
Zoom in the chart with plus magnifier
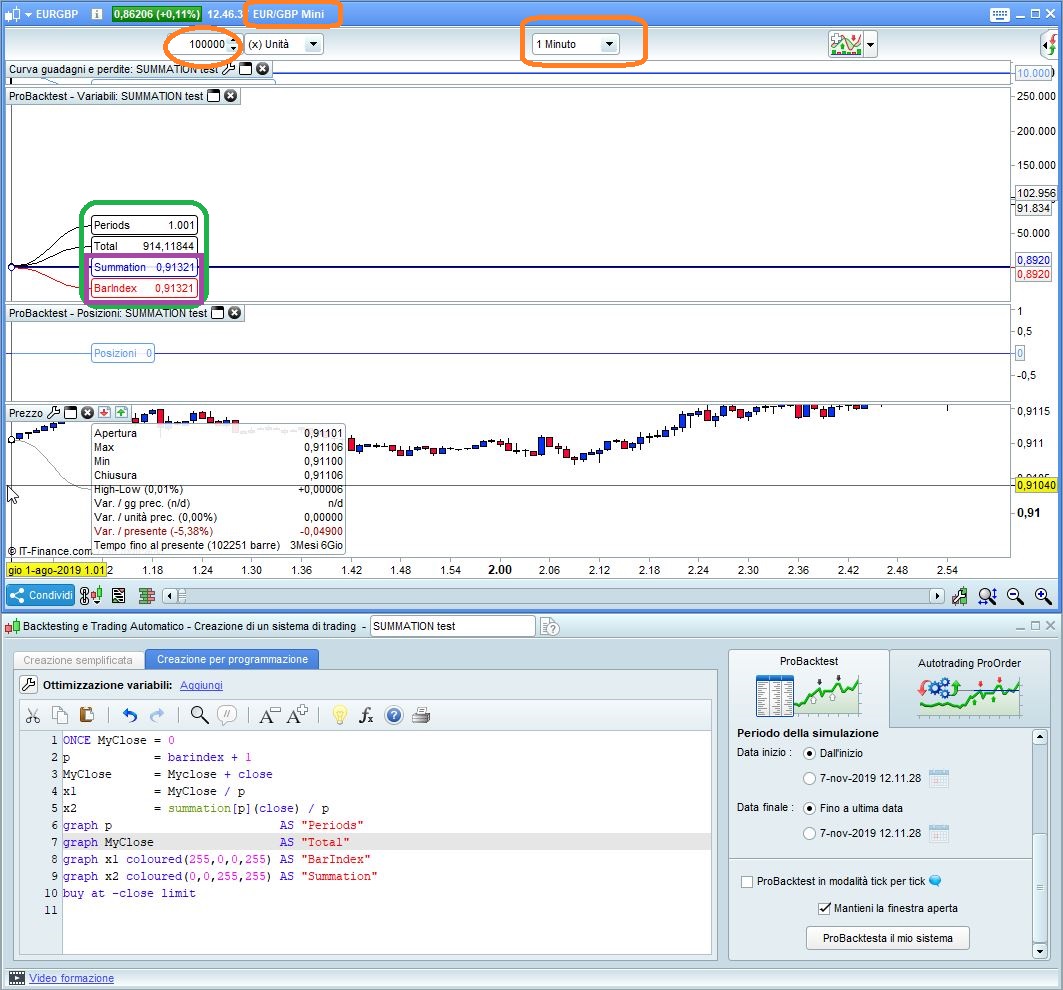point(1043,596)
